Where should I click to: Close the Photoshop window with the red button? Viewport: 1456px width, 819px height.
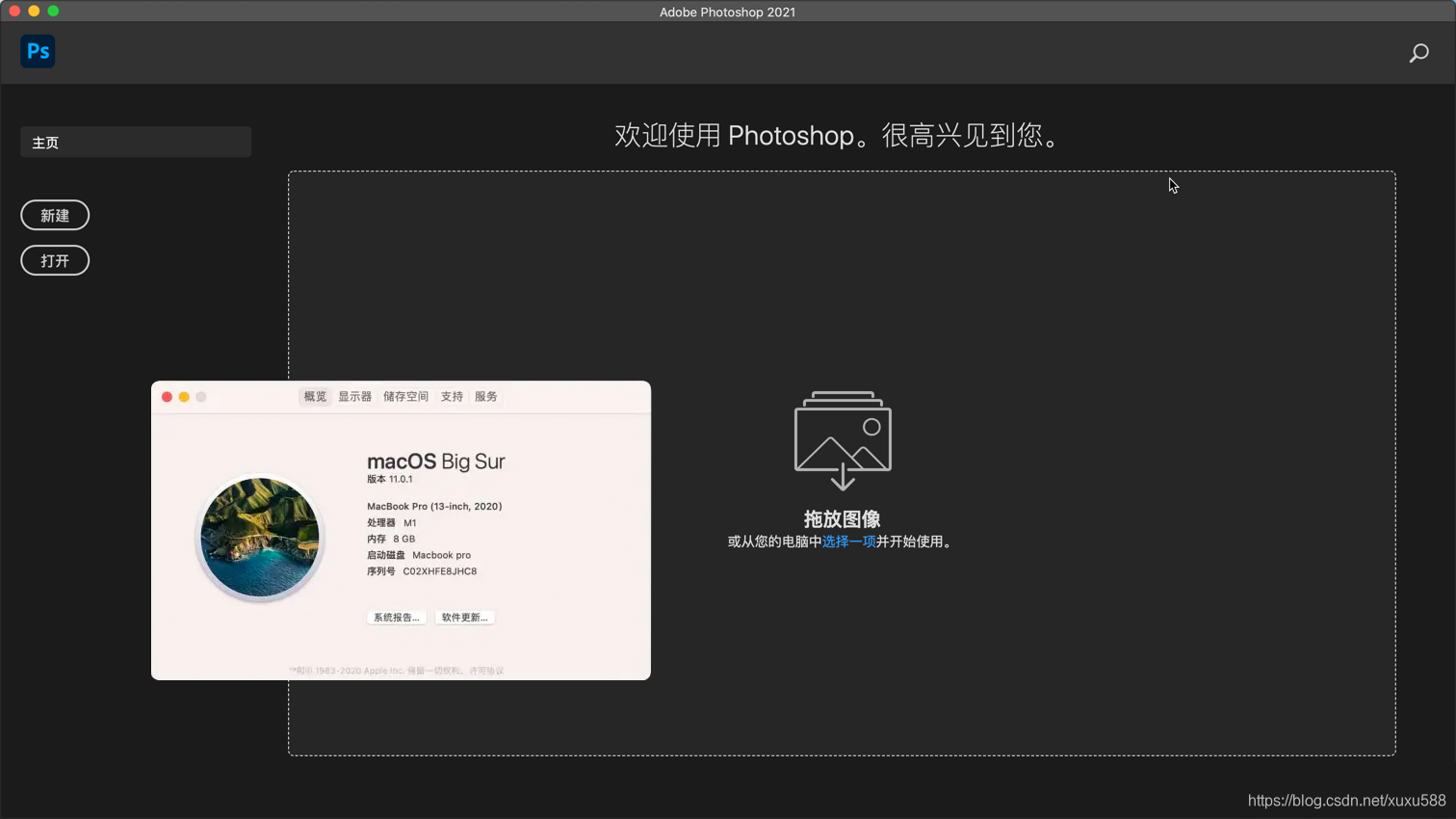[14, 11]
